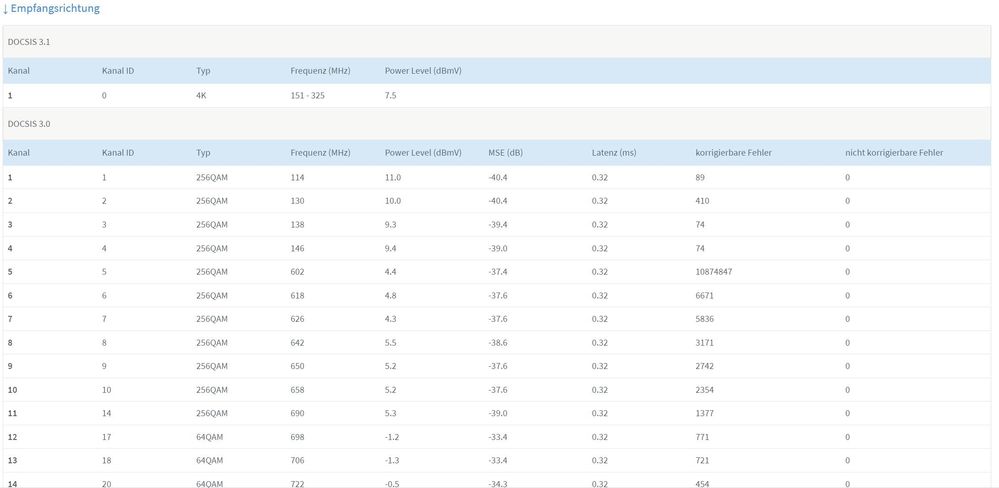
Task: Click correctable error count 1377
Action: pyautogui.click(x=705, y=413)
